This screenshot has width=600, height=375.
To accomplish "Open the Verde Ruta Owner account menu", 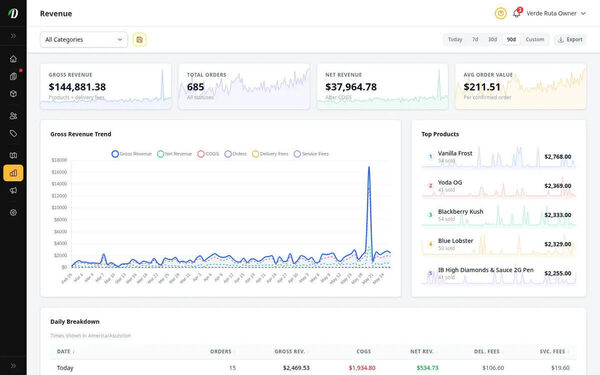I will click(556, 13).
